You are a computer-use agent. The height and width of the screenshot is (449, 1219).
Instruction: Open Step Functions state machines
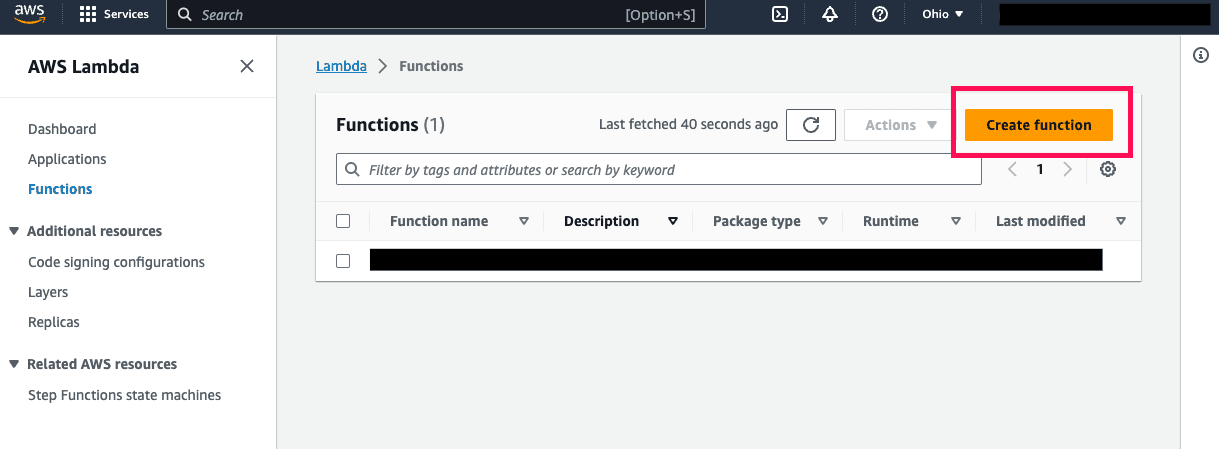(125, 395)
